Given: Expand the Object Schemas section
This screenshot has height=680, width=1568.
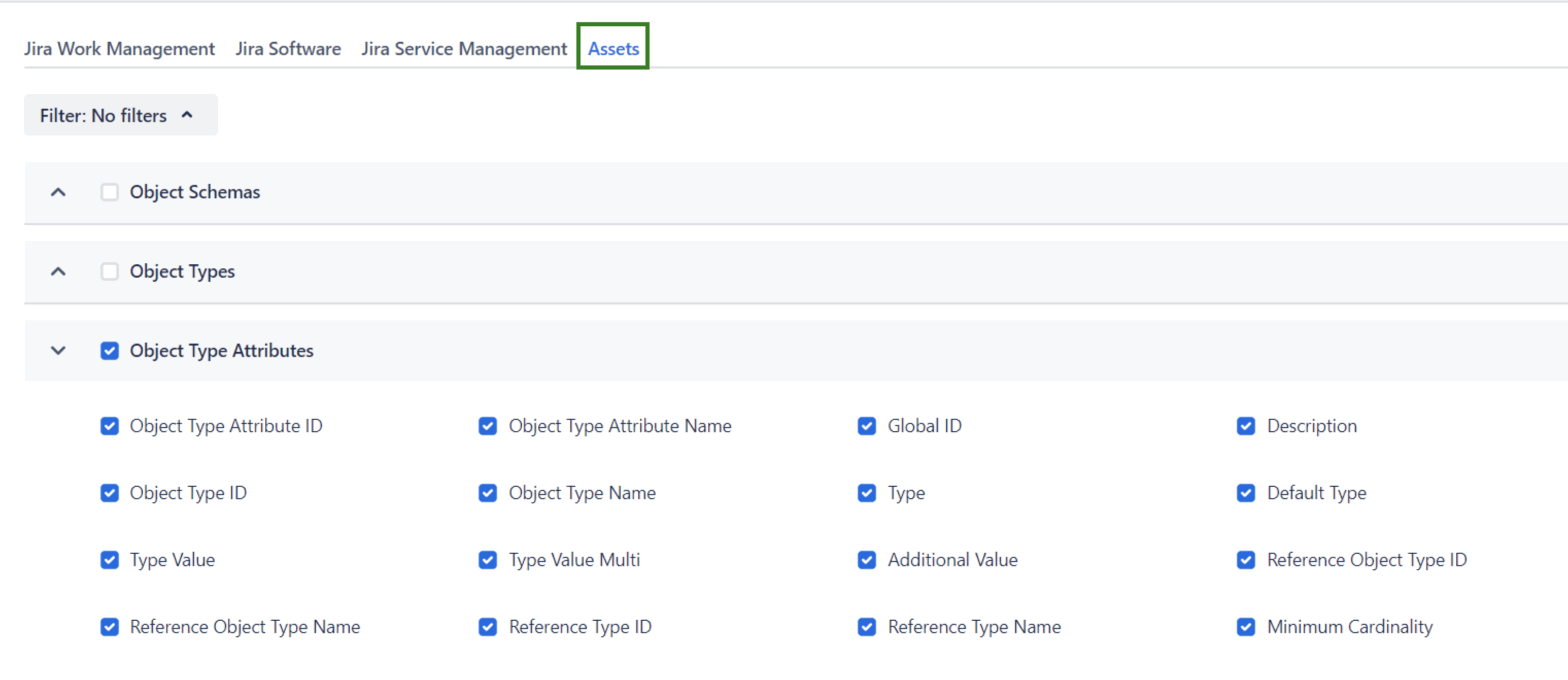Looking at the screenshot, I should click(x=58, y=192).
